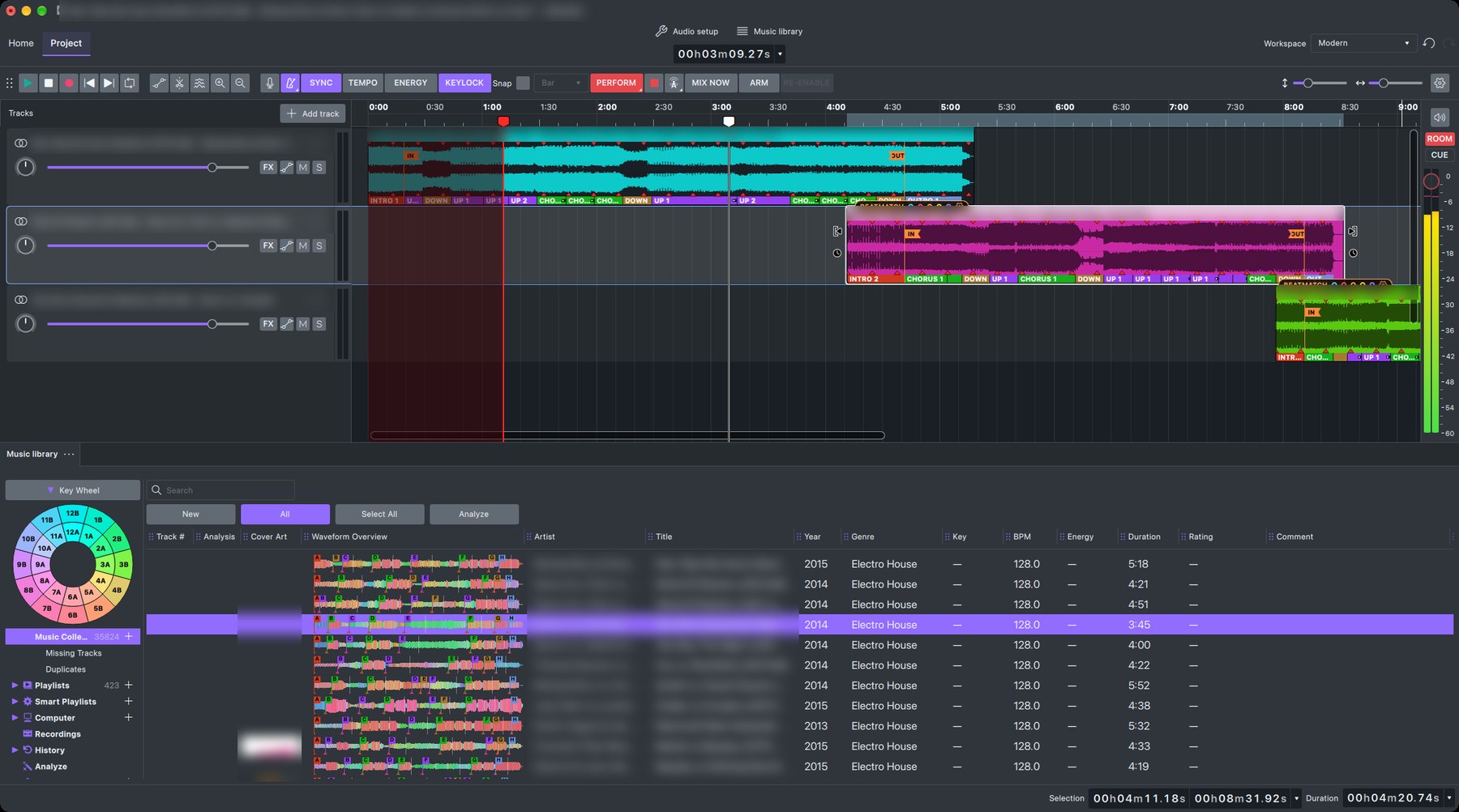Select the scissors split tool
The width and height of the screenshot is (1459, 812).
[x=179, y=83]
